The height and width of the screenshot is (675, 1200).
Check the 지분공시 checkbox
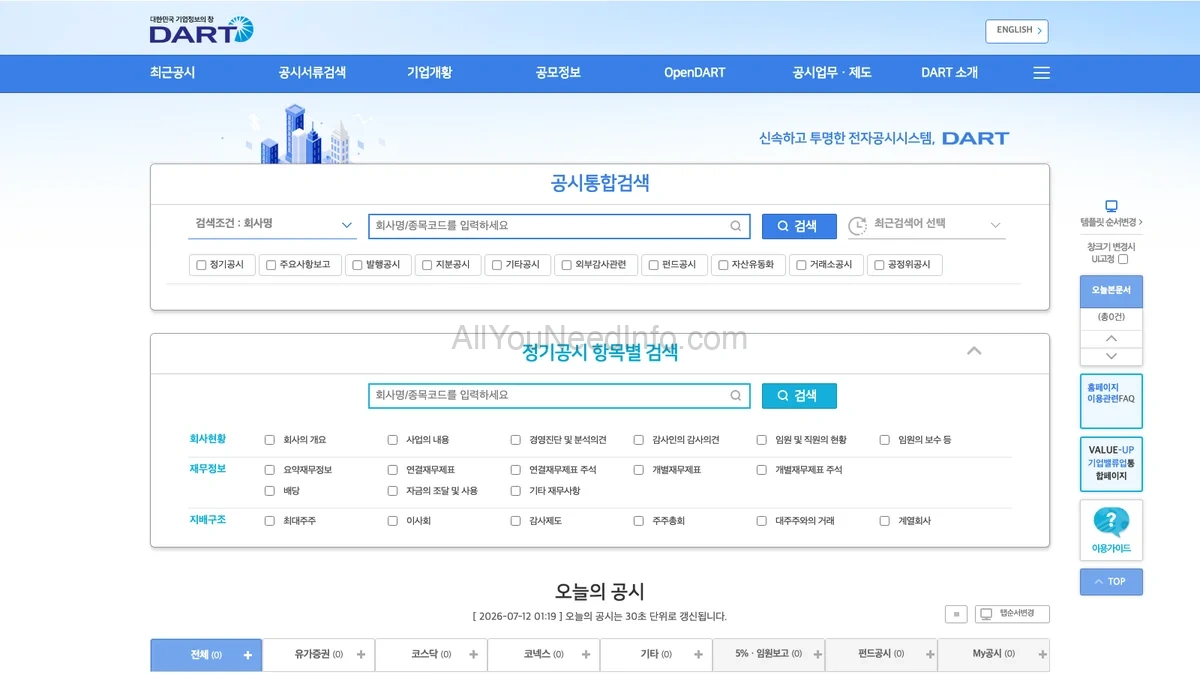coord(427,265)
